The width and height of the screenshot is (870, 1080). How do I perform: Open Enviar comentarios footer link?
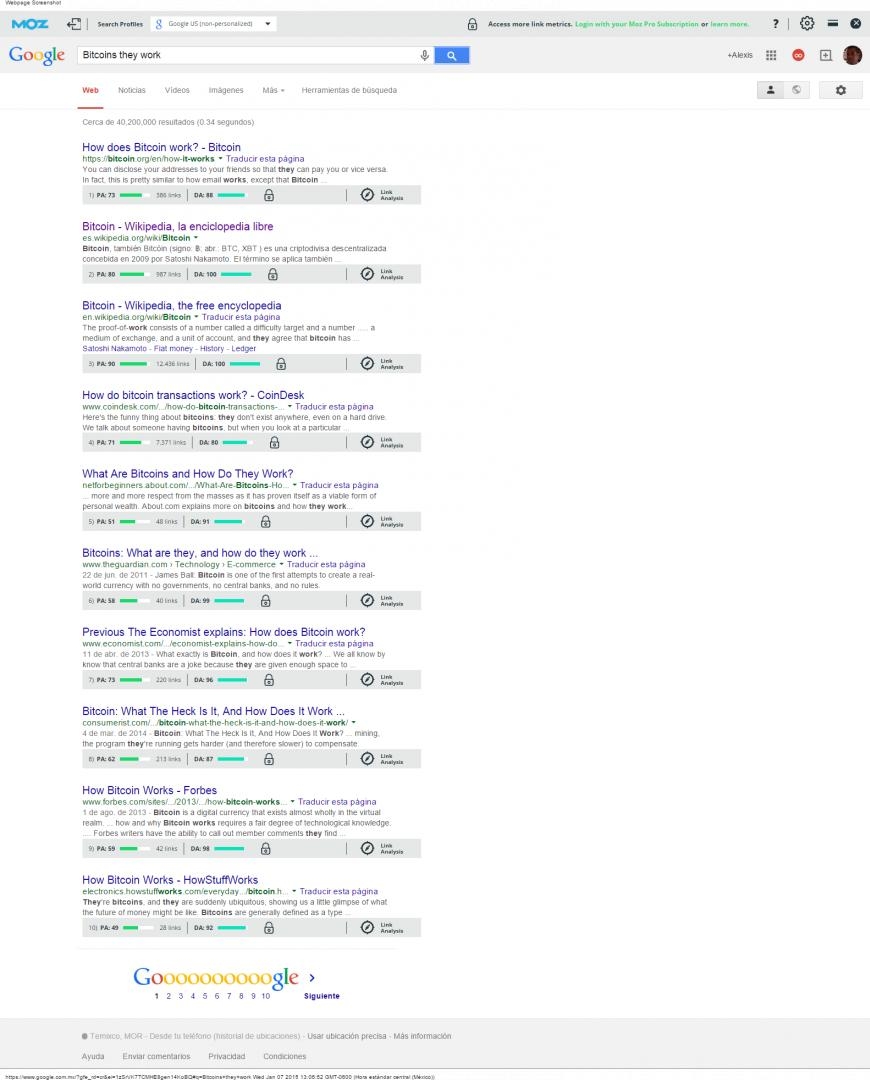point(156,1057)
